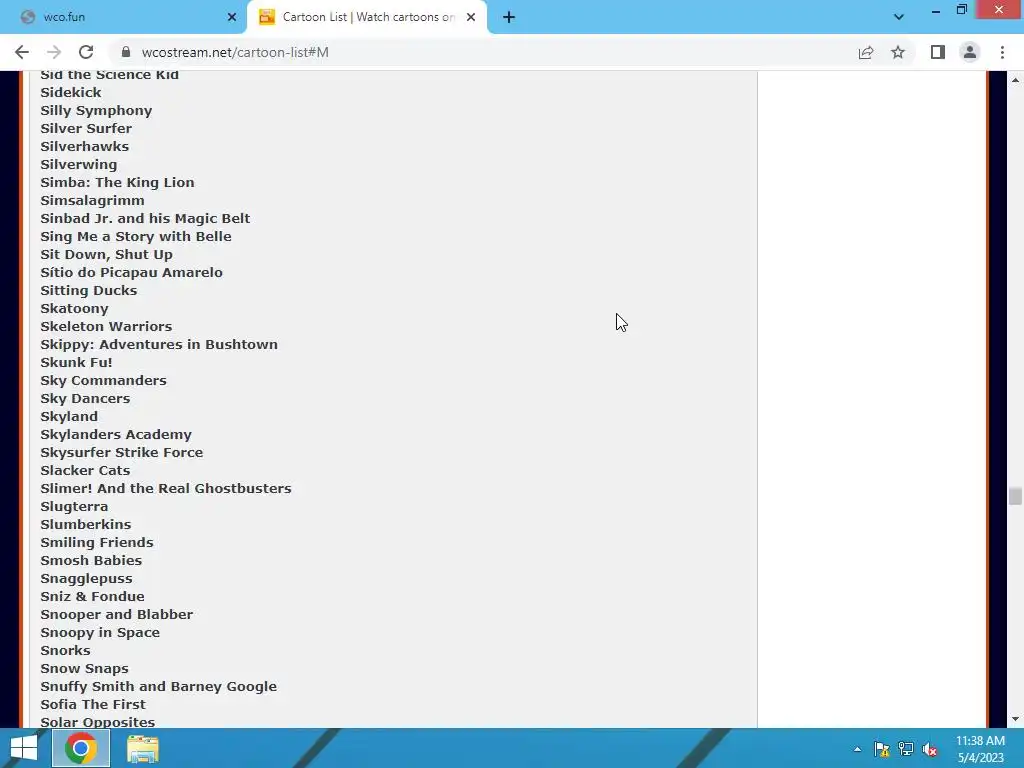
Task: Show hidden system tray icons
Action: 857,749
